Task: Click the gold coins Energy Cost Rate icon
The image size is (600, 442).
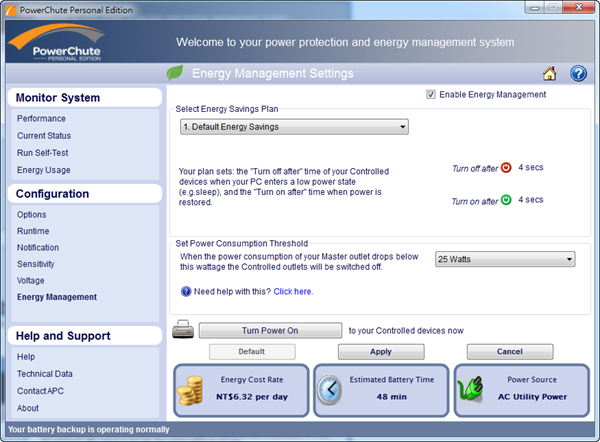Action: coord(191,393)
